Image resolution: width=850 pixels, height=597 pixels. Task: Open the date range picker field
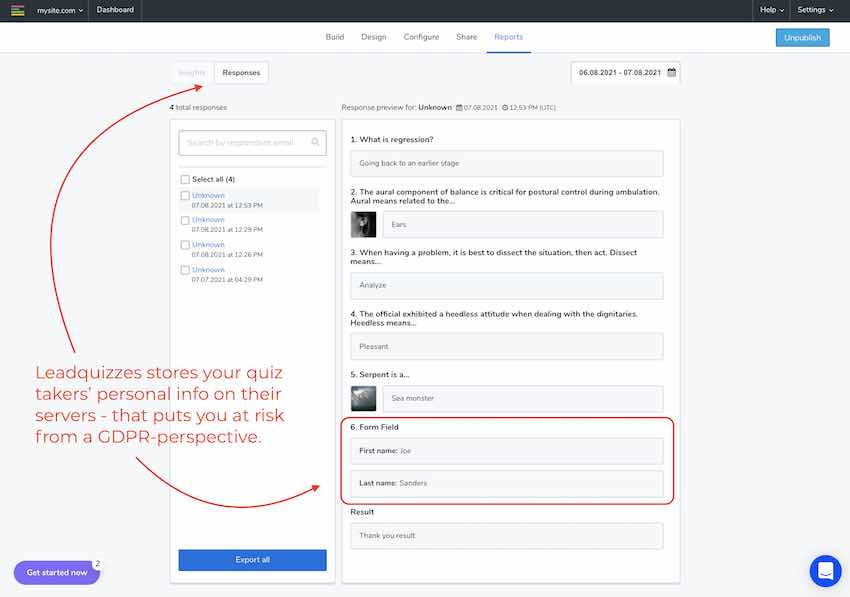(x=625, y=73)
